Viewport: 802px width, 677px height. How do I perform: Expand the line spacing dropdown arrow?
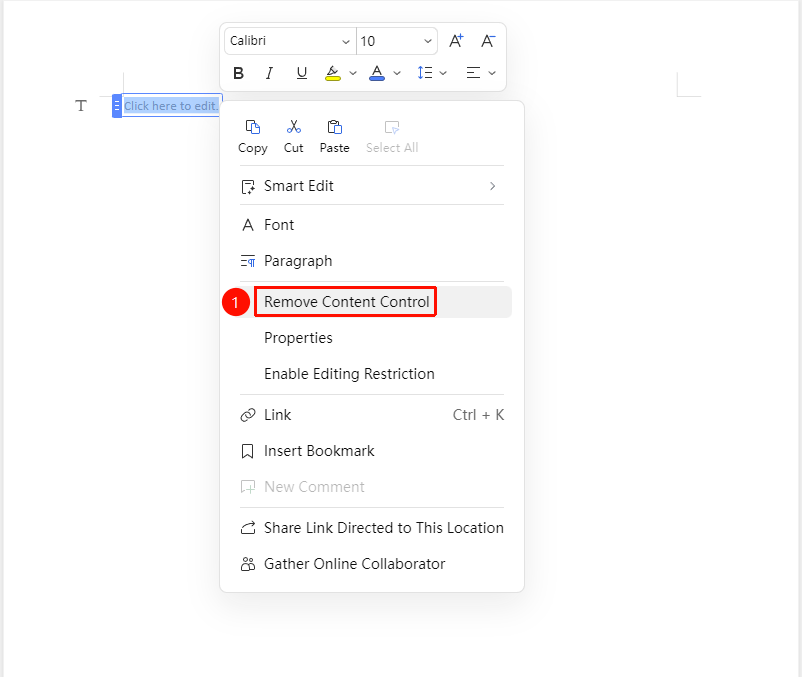click(443, 73)
